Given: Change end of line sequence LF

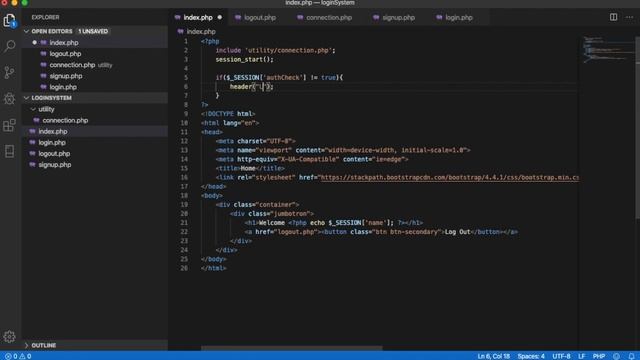Looking at the screenshot, I should click(x=581, y=356).
